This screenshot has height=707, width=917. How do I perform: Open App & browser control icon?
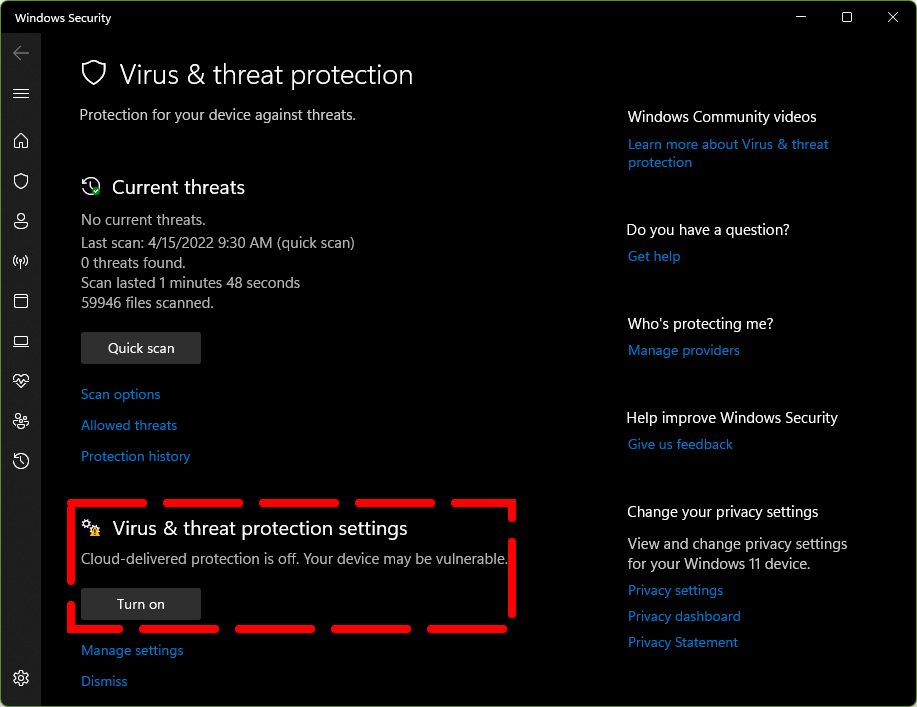click(21, 301)
